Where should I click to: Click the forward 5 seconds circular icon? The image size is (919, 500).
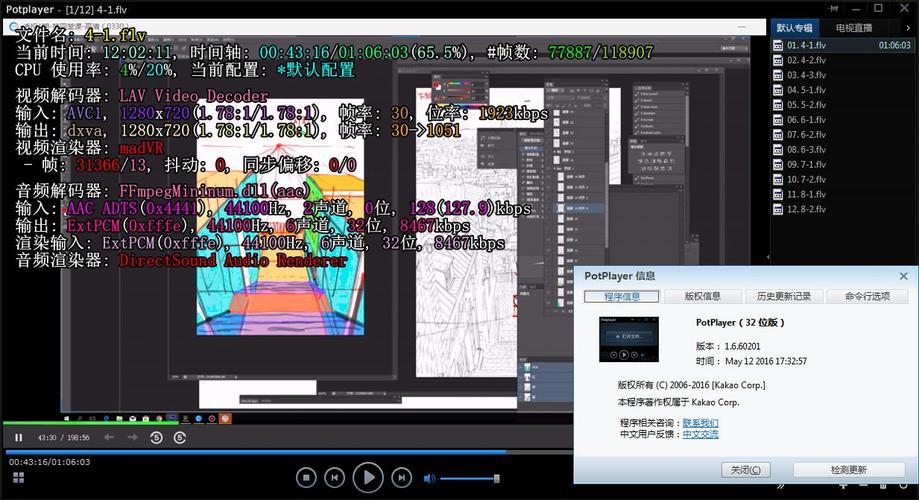click(x=180, y=437)
